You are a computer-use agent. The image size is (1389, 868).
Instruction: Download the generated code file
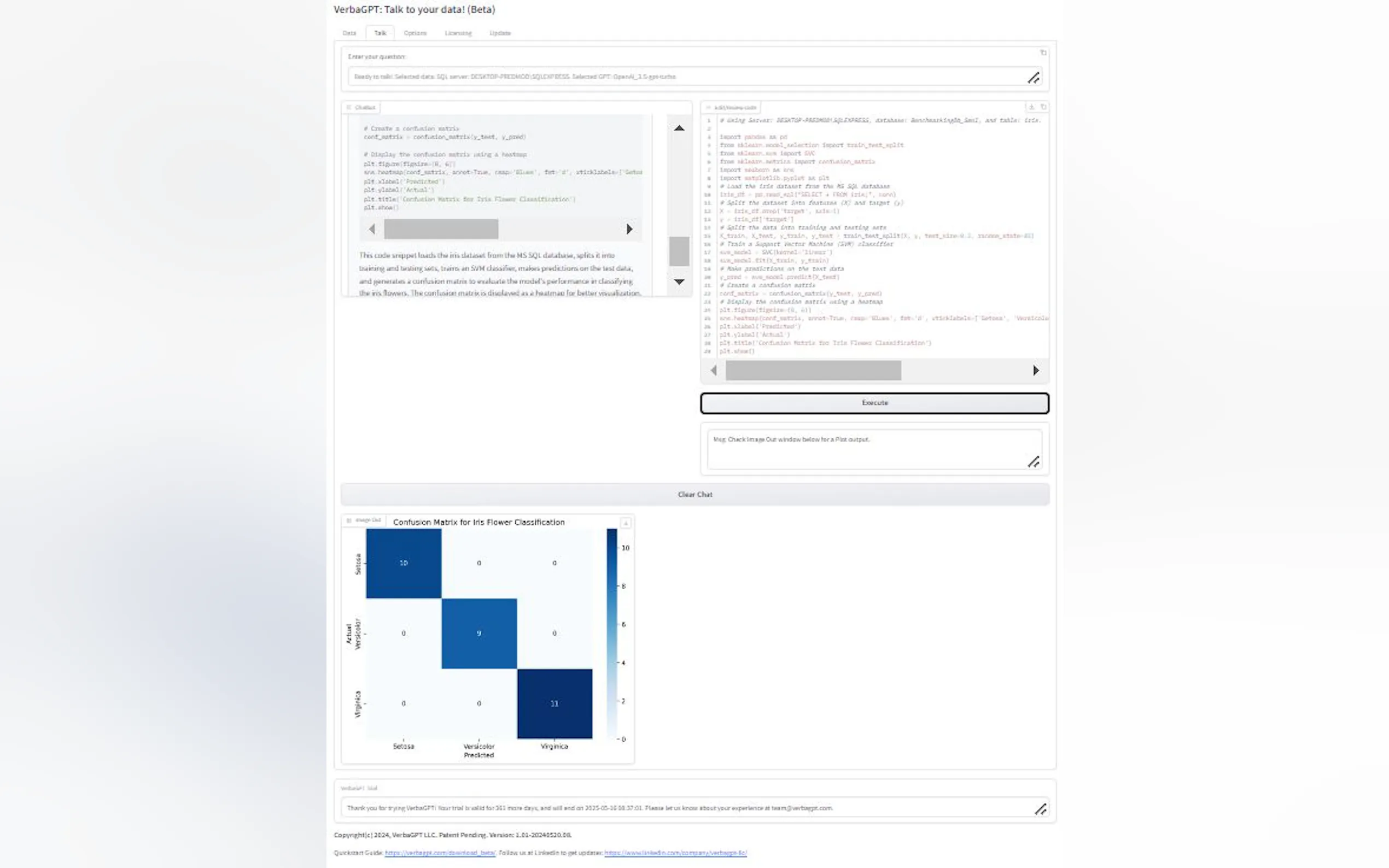1031,107
